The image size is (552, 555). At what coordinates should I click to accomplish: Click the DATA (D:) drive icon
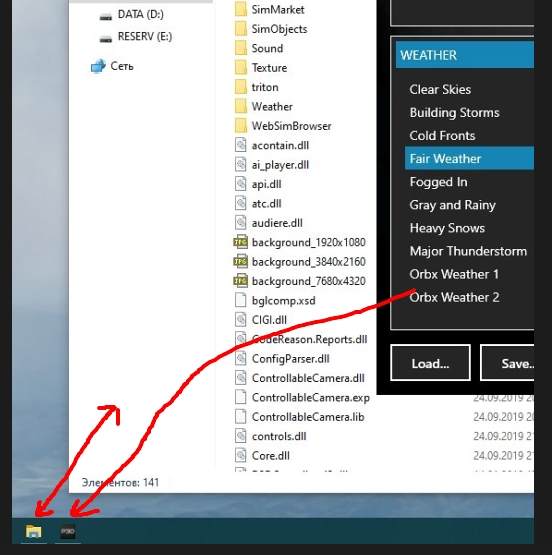click(x=105, y=16)
